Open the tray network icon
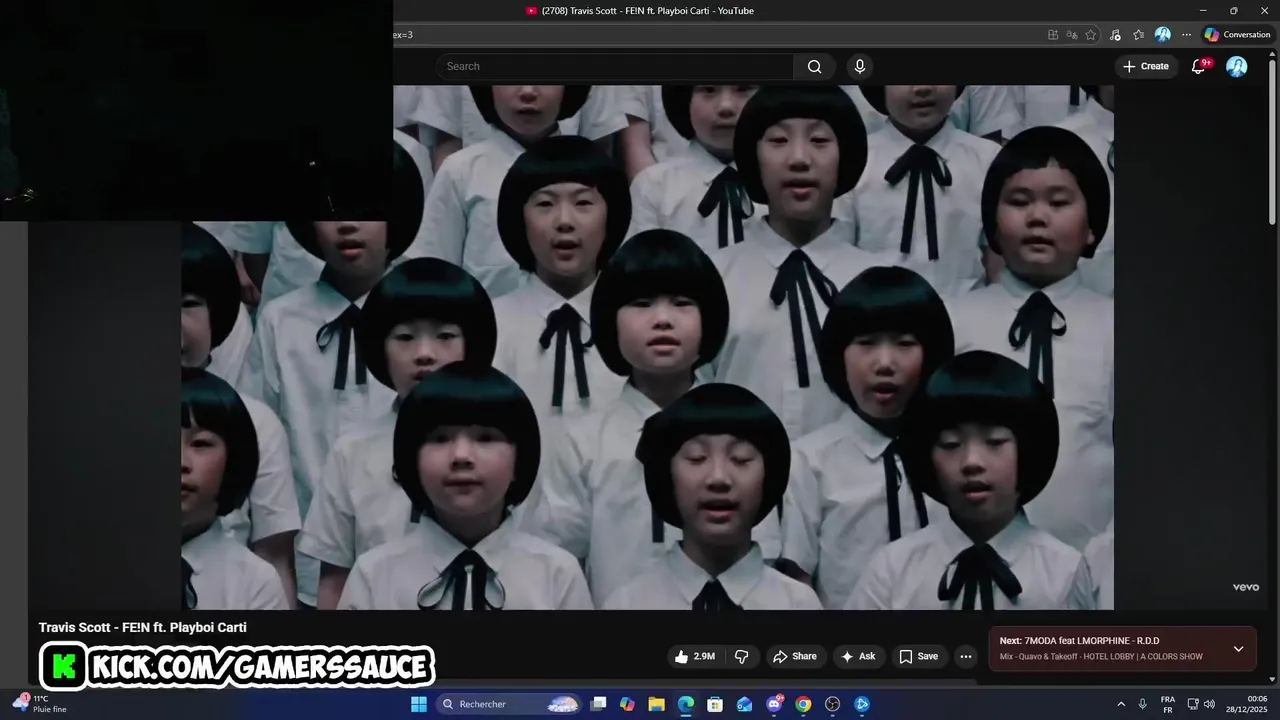1280x720 pixels. click(1193, 704)
